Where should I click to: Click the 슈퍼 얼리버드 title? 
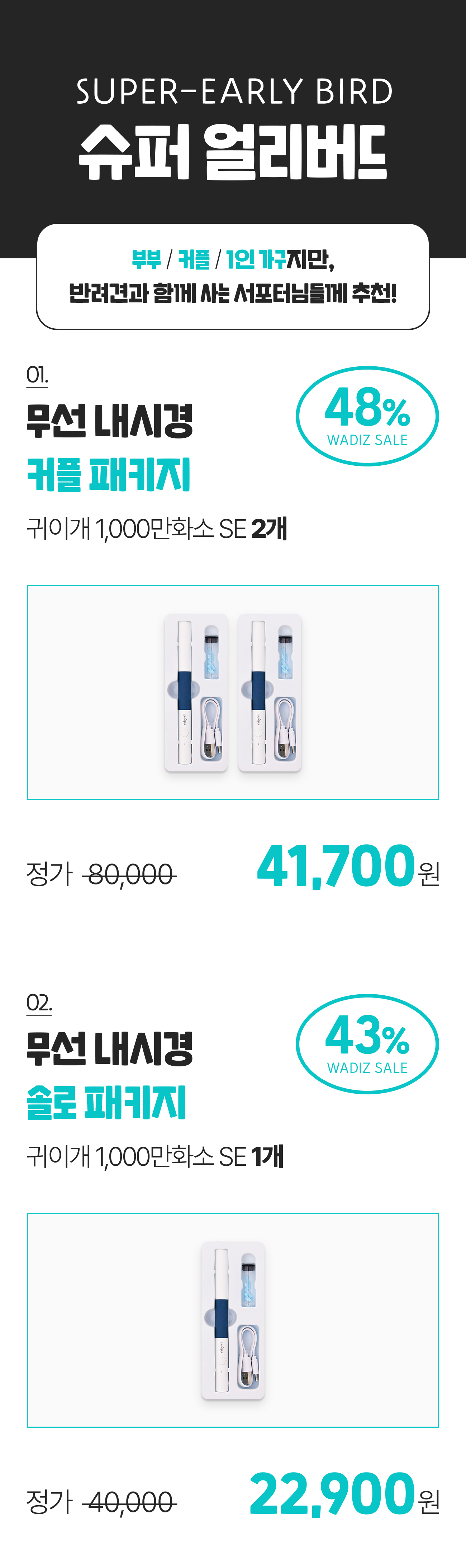tap(233, 152)
